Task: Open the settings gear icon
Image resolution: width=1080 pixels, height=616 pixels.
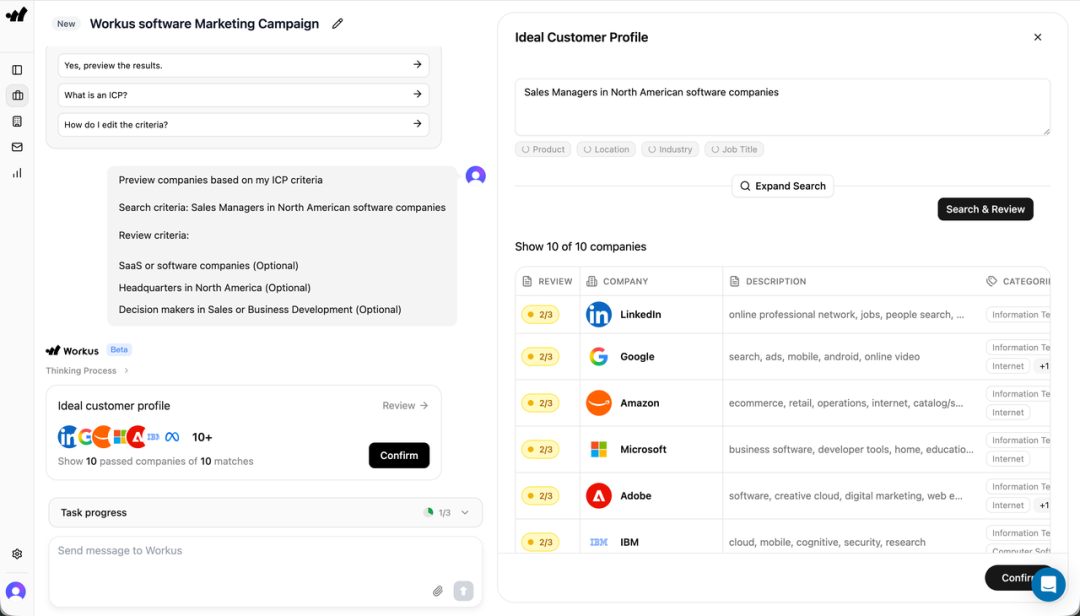Action: click(x=17, y=554)
